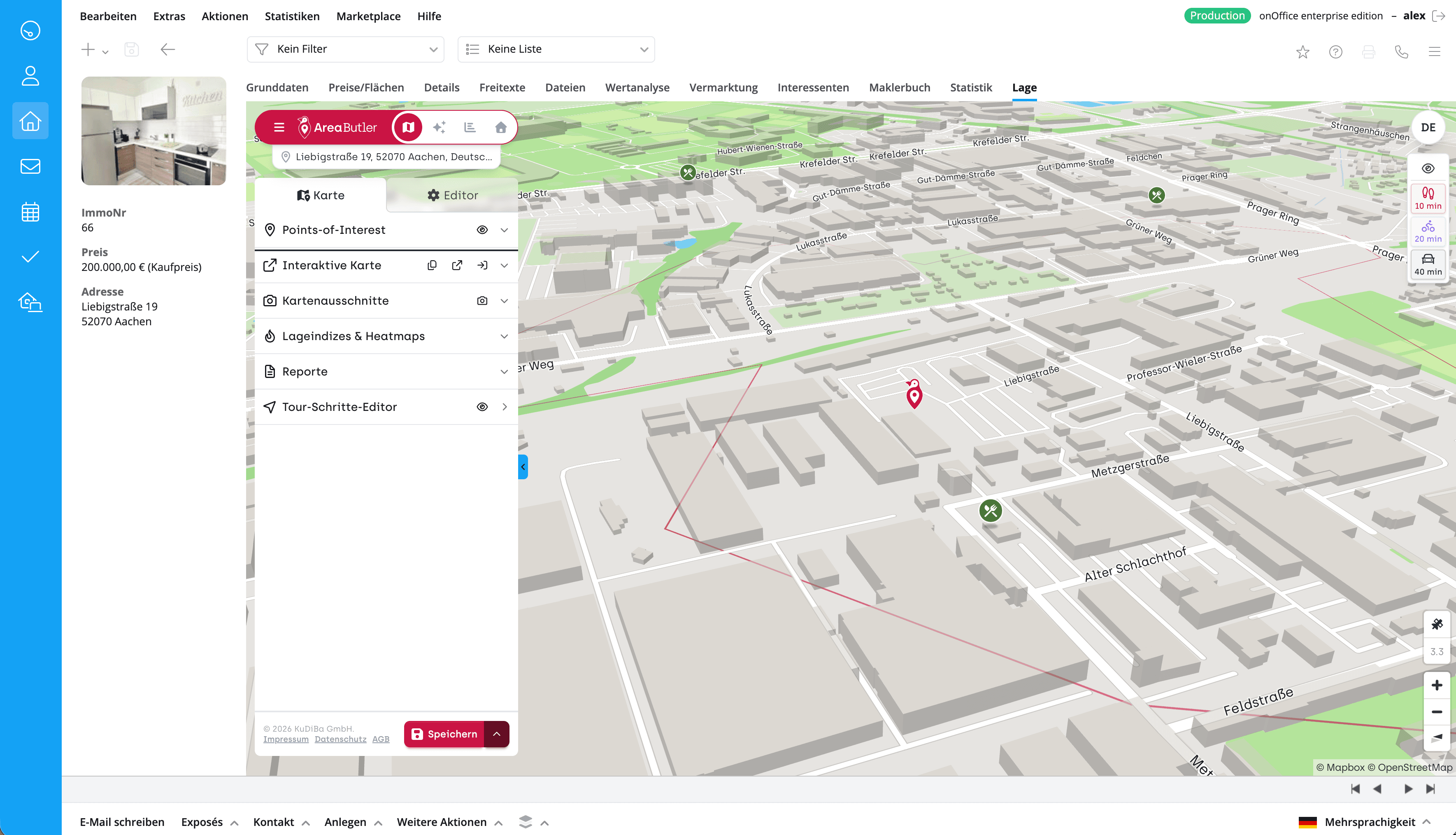Select the map mode icon in AreaButler bar
Image resolution: width=1456 pixels, height=835 pixels.
point(408,127)
